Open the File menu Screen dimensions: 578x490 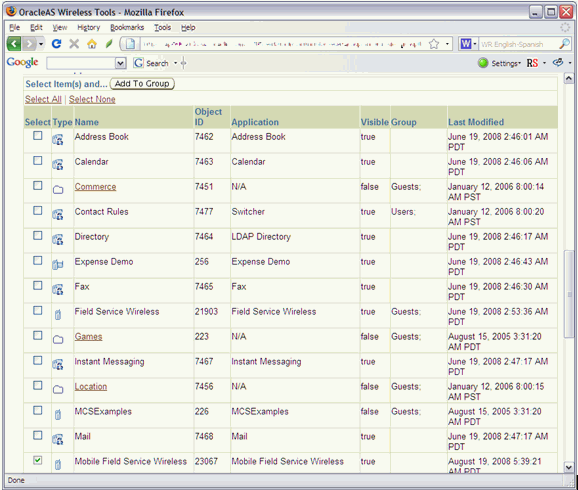14,28
